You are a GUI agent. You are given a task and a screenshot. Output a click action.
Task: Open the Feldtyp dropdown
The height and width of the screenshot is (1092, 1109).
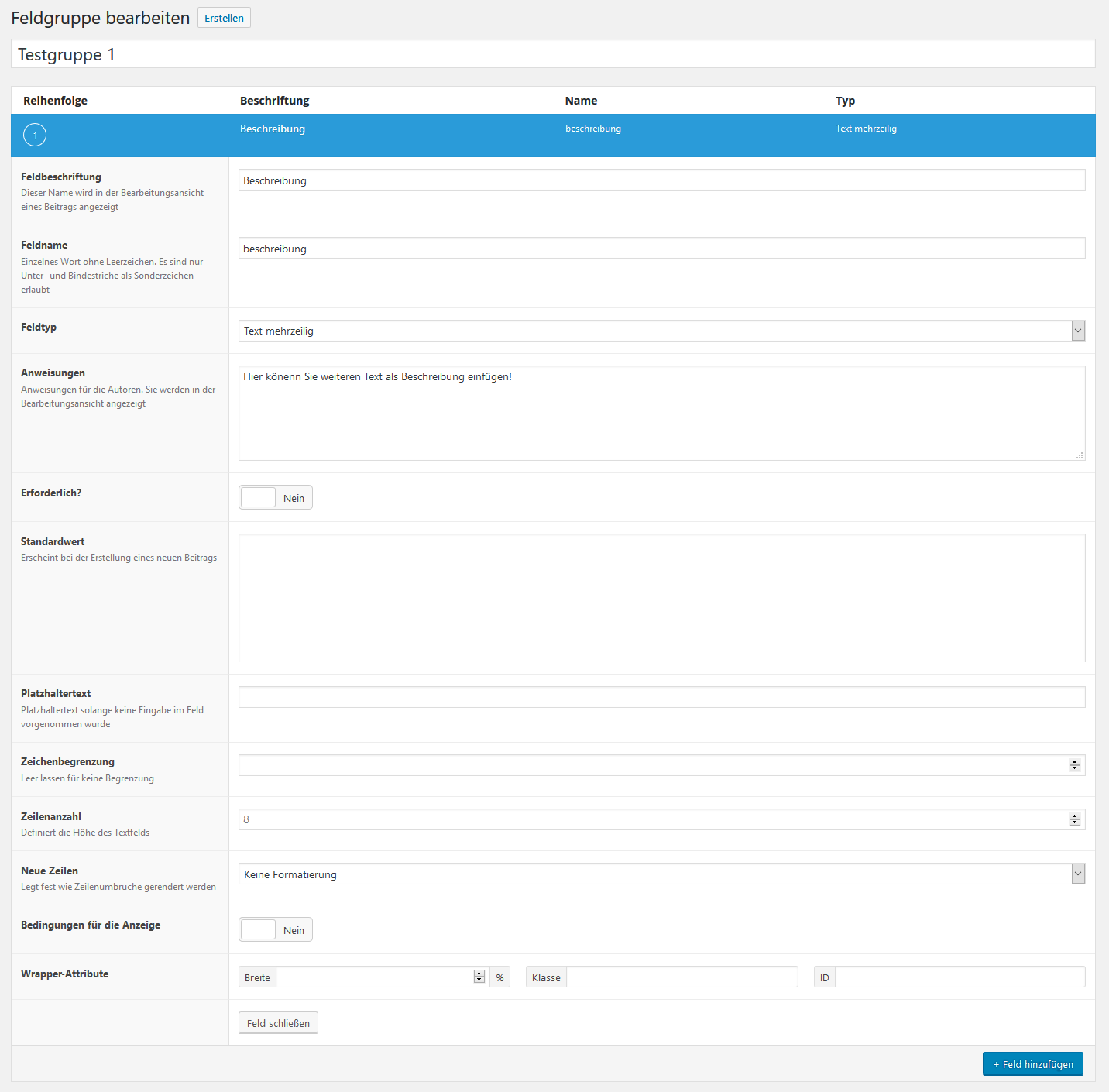[661, 331]
